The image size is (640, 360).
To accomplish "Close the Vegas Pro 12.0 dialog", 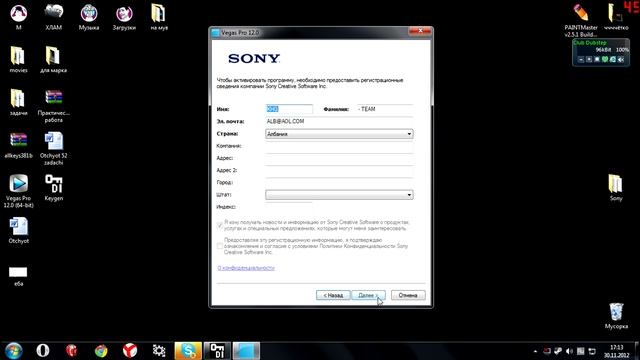I will [x=420, y=31].
